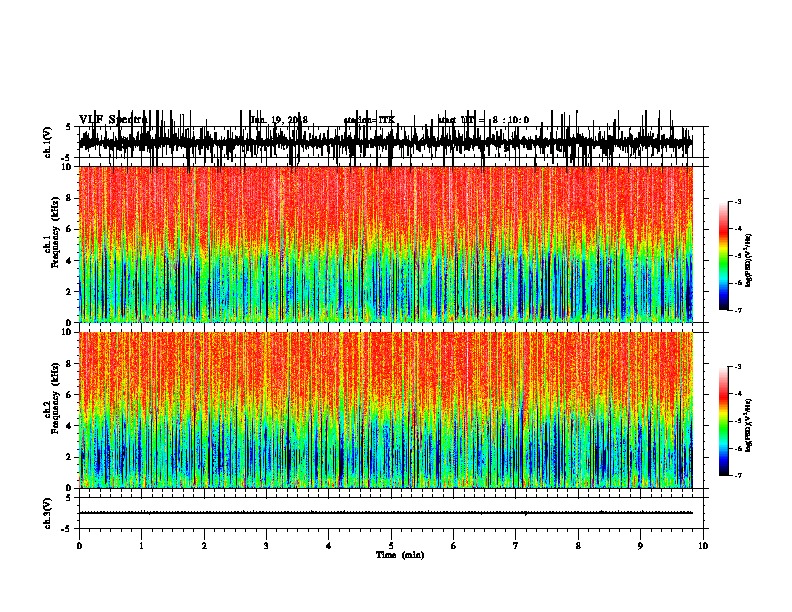Click the ch.1 frequency tick label "2"
Image resolution: width=792 pixels, height=612 pixels.
70,292
